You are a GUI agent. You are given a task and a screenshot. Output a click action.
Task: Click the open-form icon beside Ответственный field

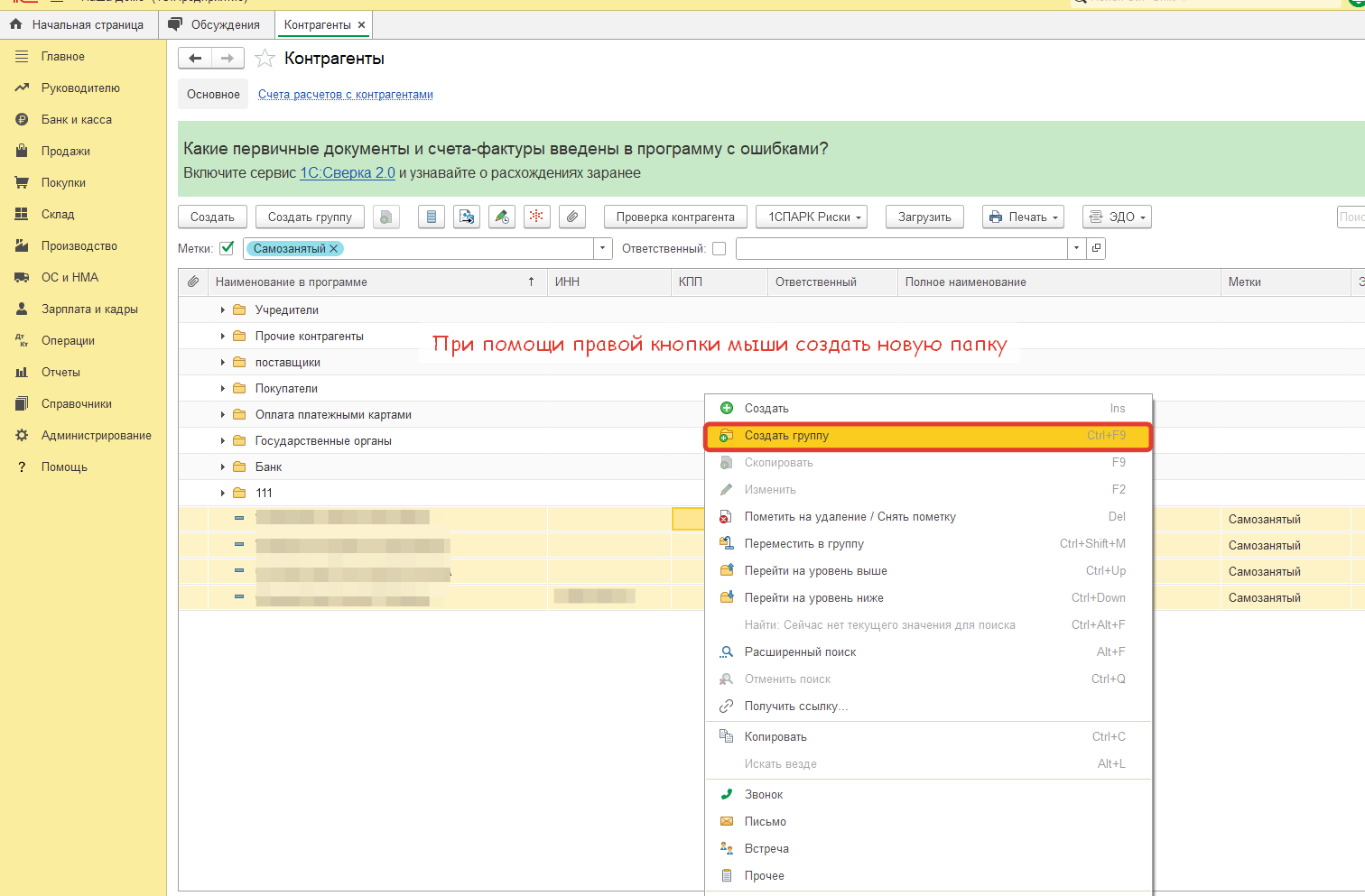coord(1096,248)
